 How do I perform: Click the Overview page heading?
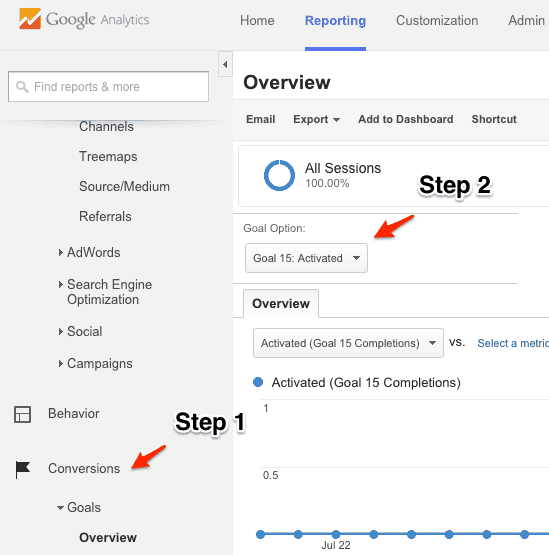click(287, 82)
